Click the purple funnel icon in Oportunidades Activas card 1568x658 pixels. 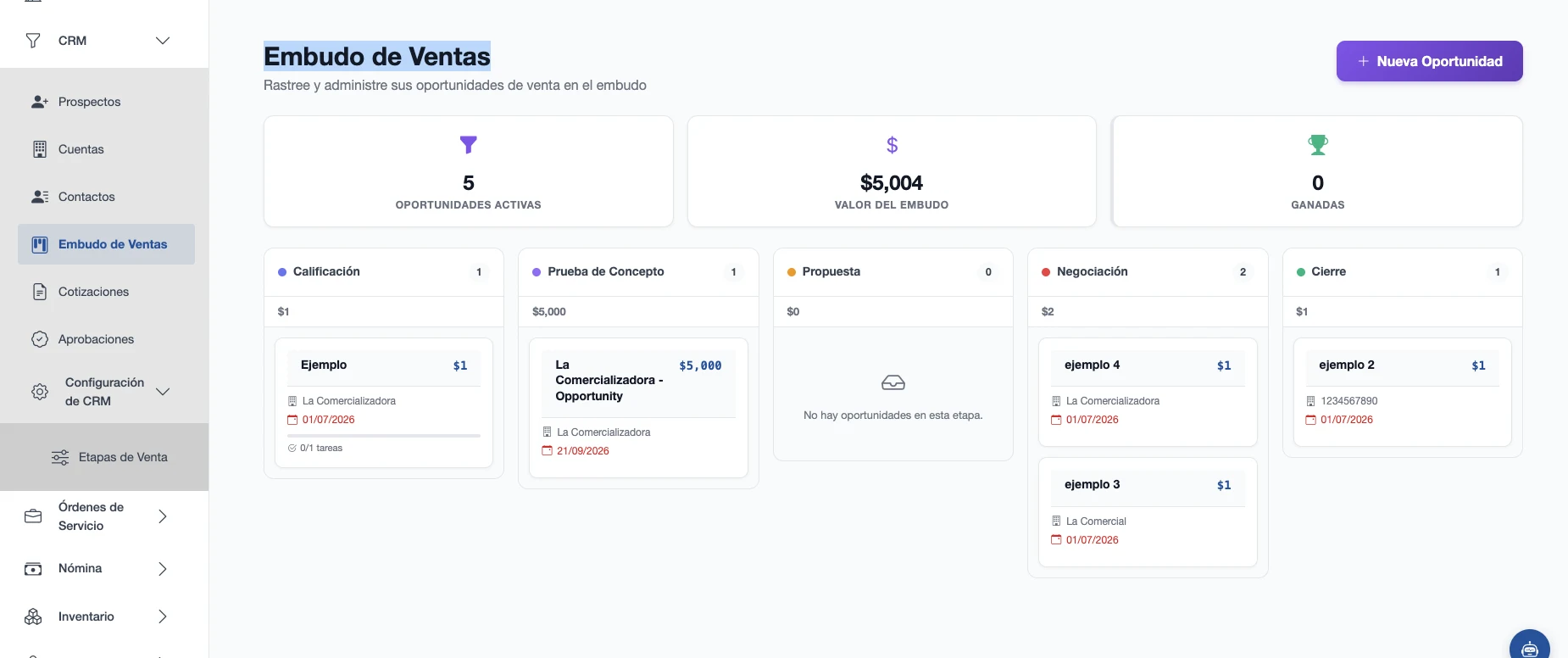point(469,145)
